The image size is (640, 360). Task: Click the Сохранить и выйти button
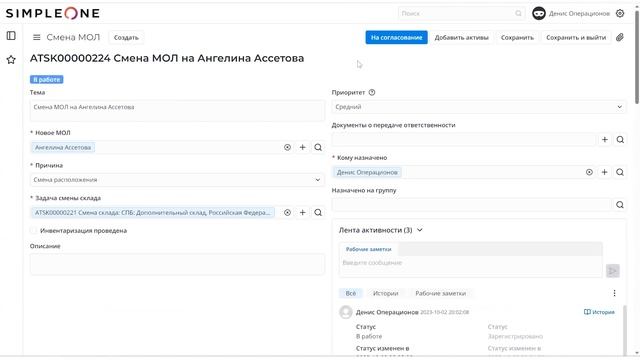coord(576,38)
